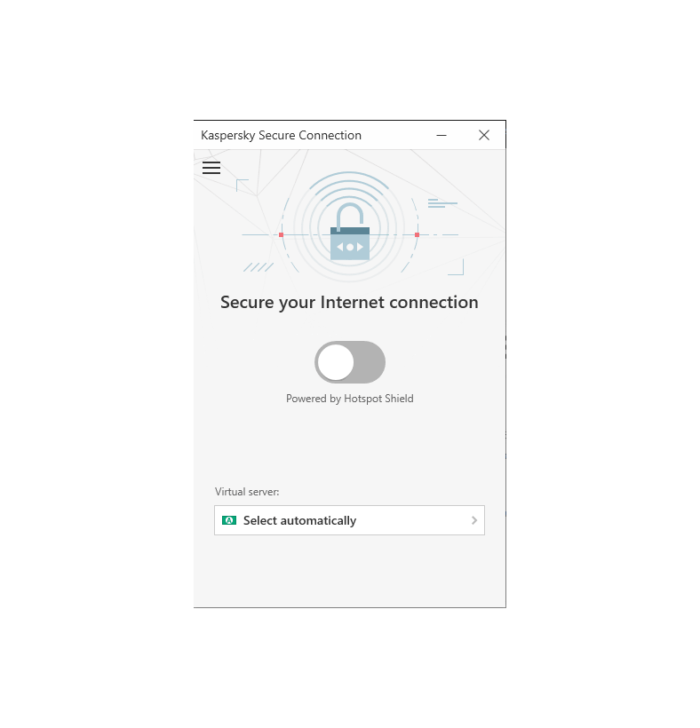This screenshot has height=728, width=700.
Task: Click the "Secure your Internet connection" heading
Action: 350,303
